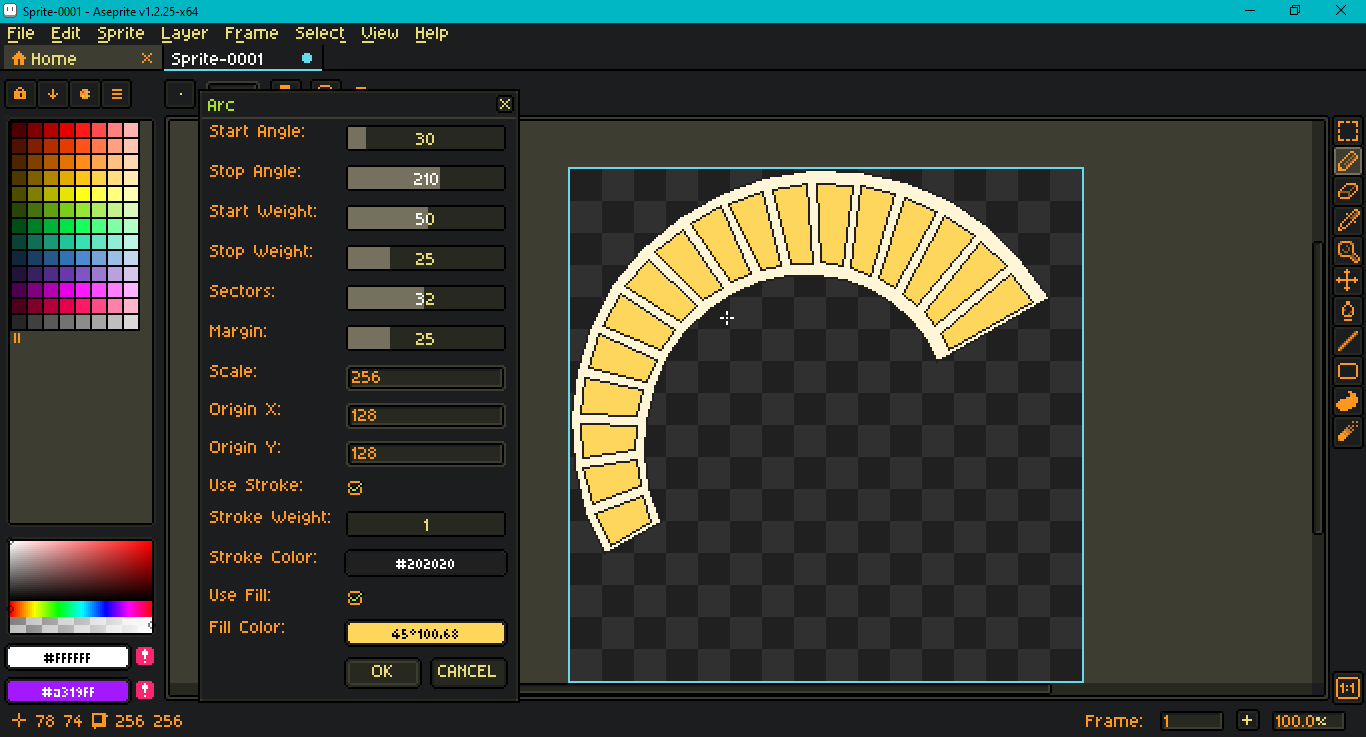Adjust the Sectors slider
Viewport: 1366px width, 737px height.
(425, 298)
